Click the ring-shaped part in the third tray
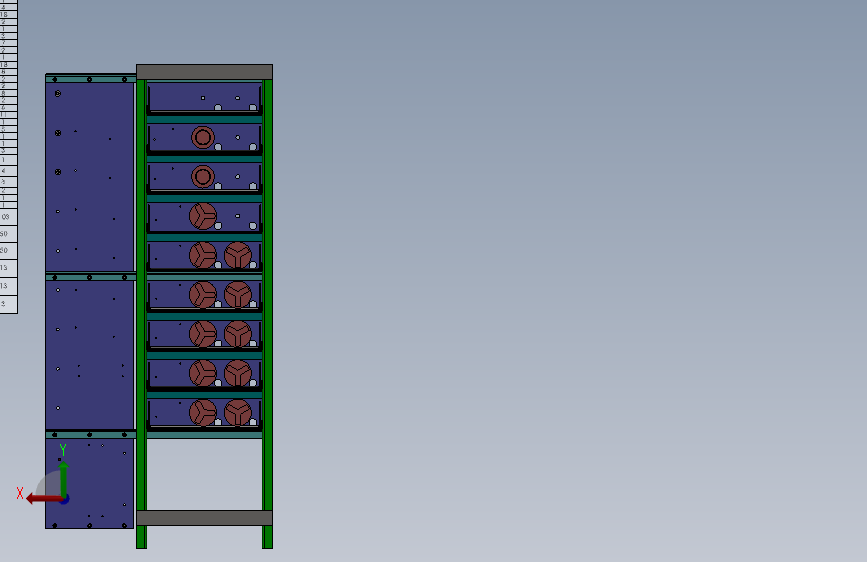Viewport: 867px width, 562px height. tap(203, 177)
